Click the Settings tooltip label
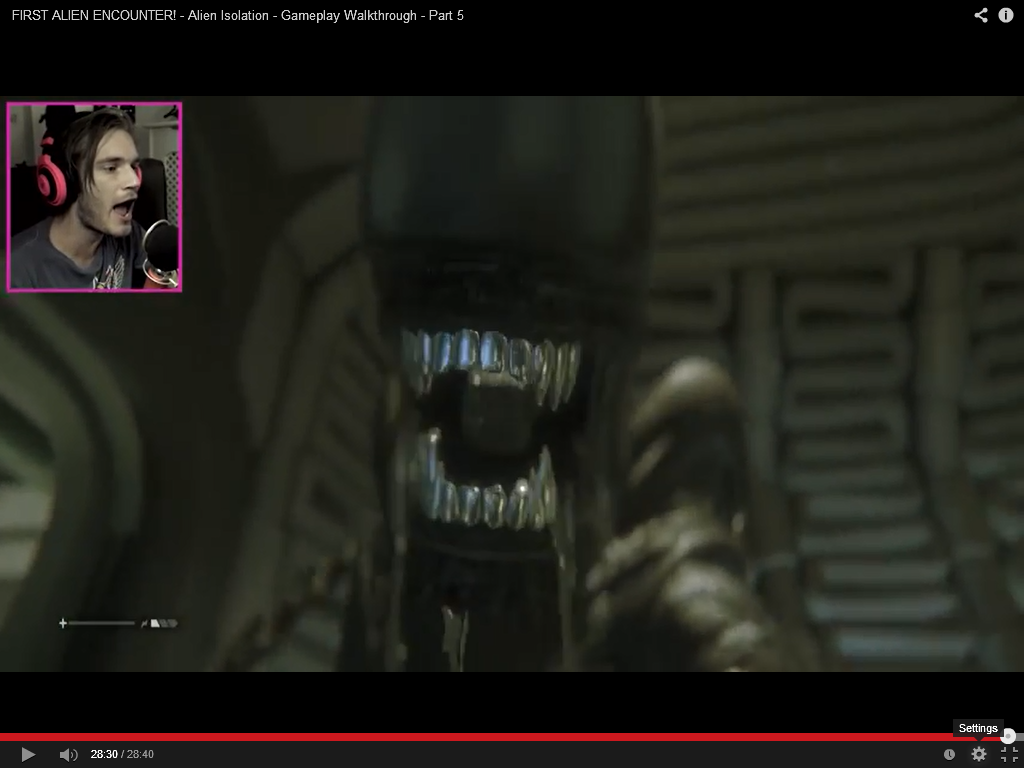 click(x=978, y=728)
